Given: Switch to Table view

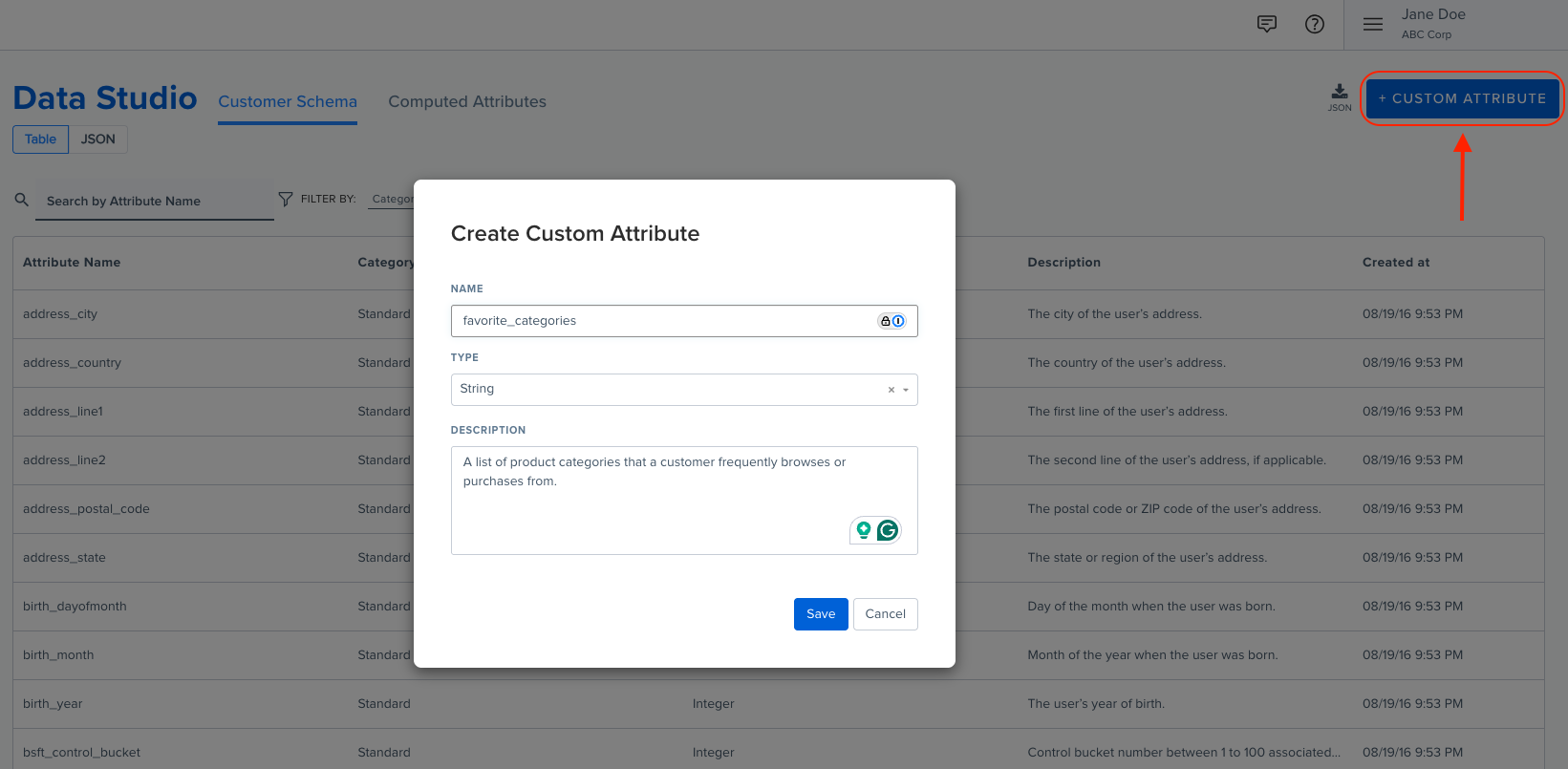Looking at the screenshot, I should click(x=40, y=139).
